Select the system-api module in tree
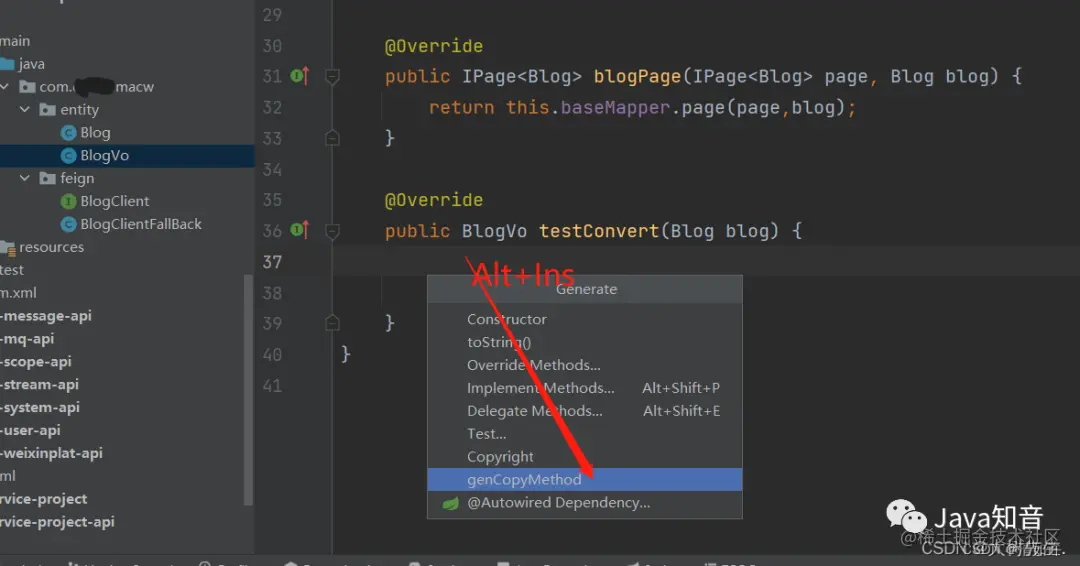The height and width of the screenshot is (566, 1080). point(40,407)
